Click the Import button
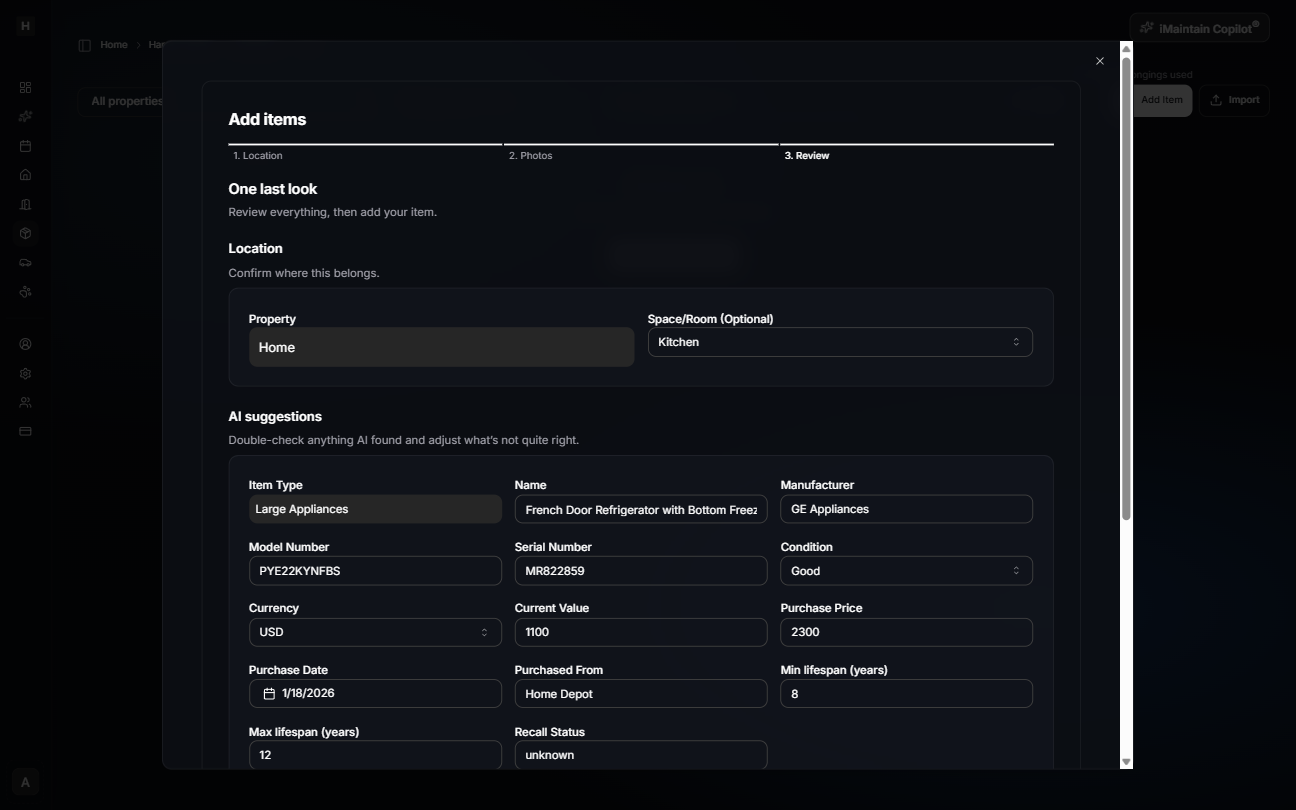Viewport: 1296px width, 810px height. tap(1234, 100)
